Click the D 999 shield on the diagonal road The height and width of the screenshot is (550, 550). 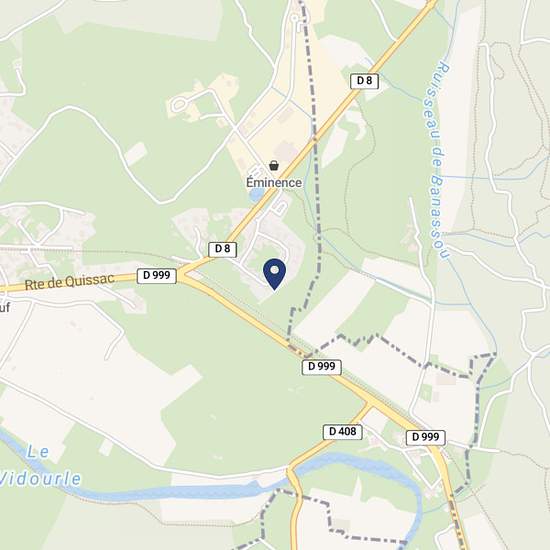[x=321, y=367]
